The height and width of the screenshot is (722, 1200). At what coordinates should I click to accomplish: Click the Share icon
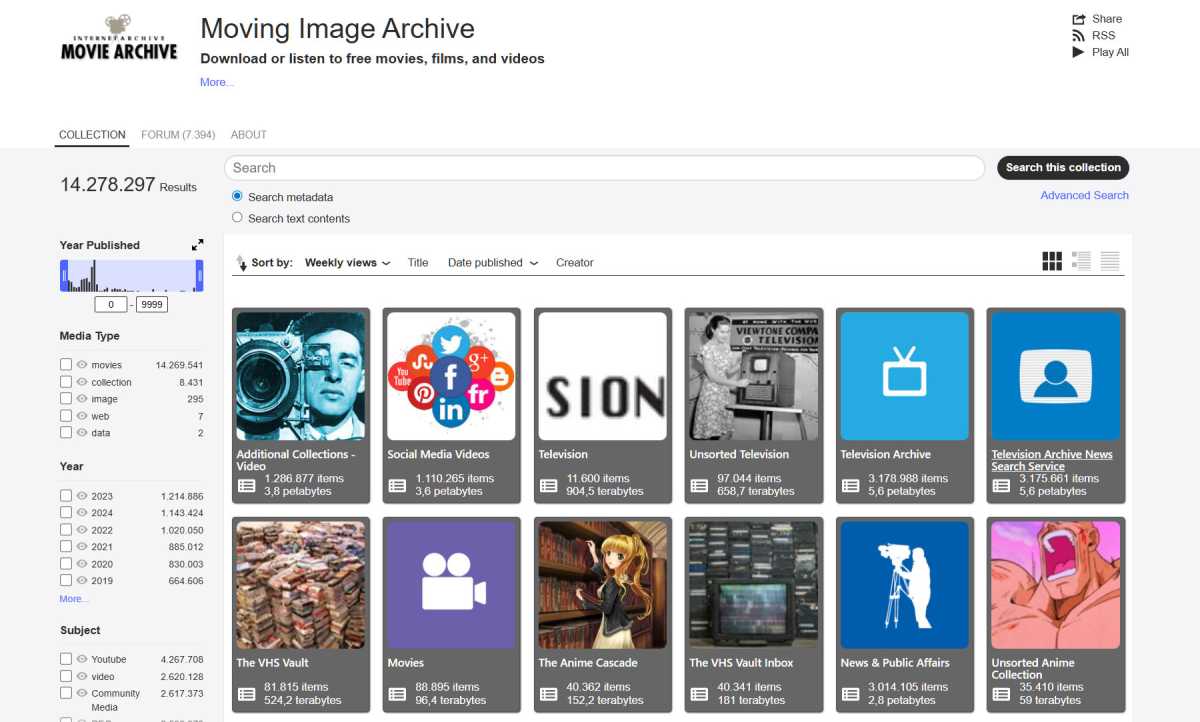coord(1079,19)
